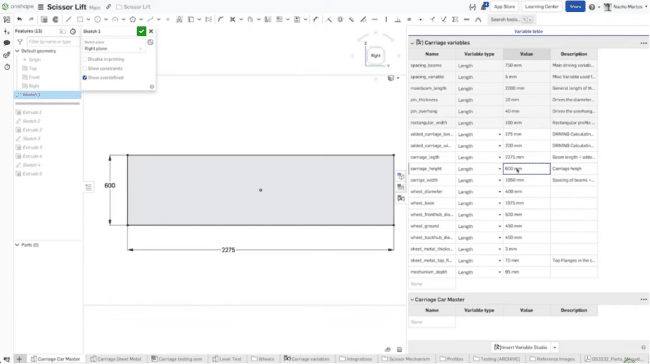Select the Sketch fillet tool
Screen dimensions: 650x364
pos(221,19)
